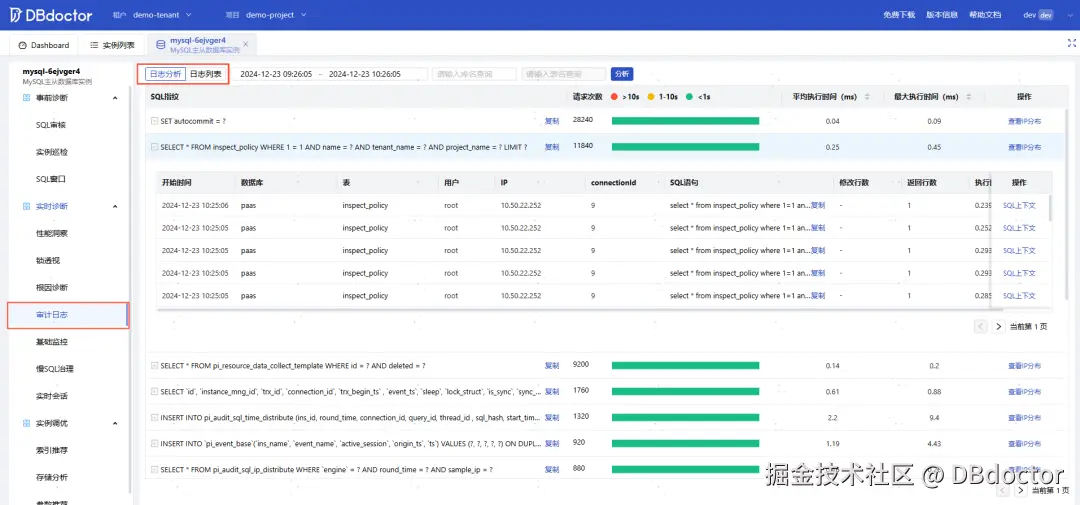View IP distribution for SET autocommit
Image resolution: width=1080 pixels, height=505 pixels.
pyautogui.click(x=1024, y=121)
